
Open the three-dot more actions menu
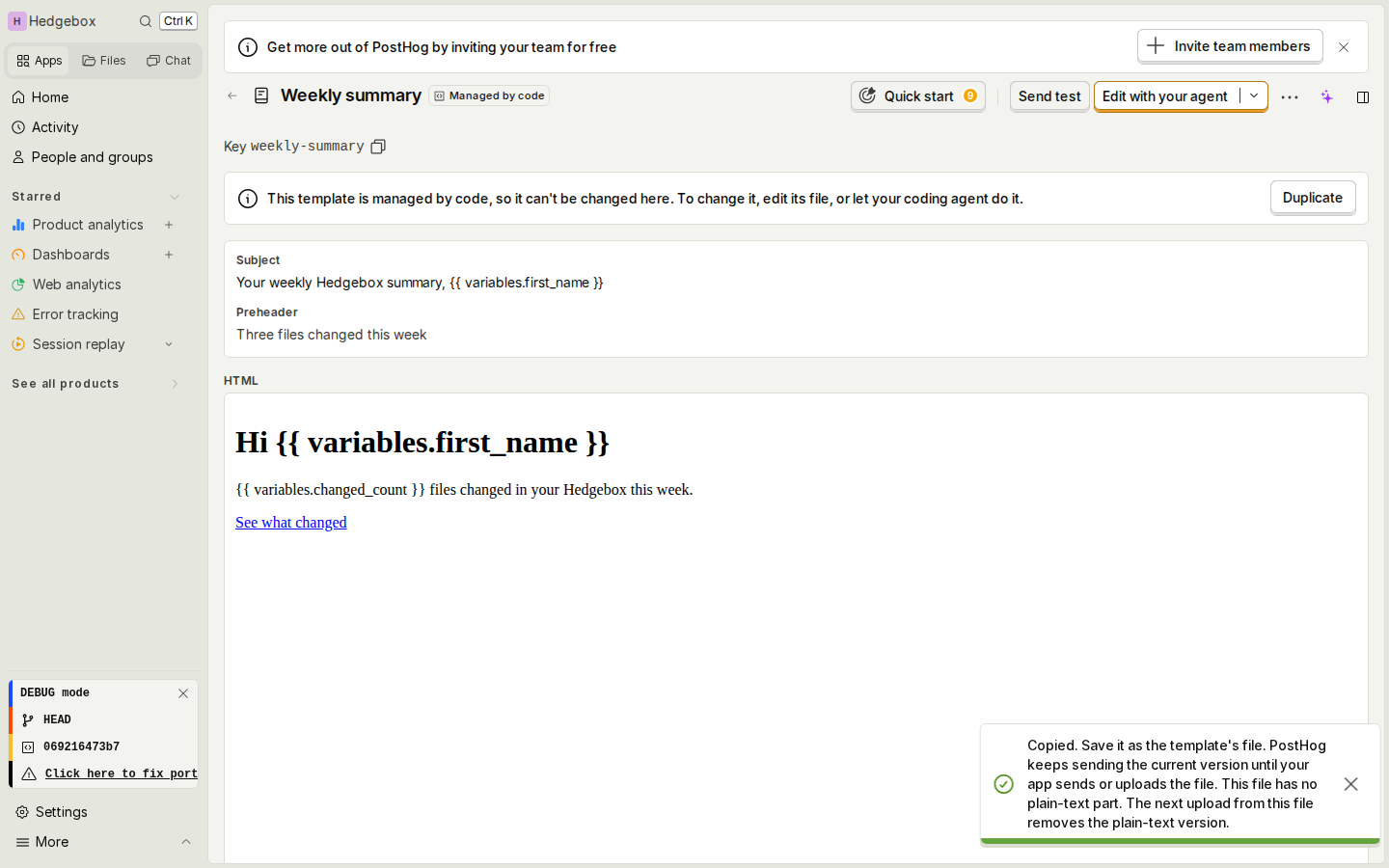(x=1290, y=96)
